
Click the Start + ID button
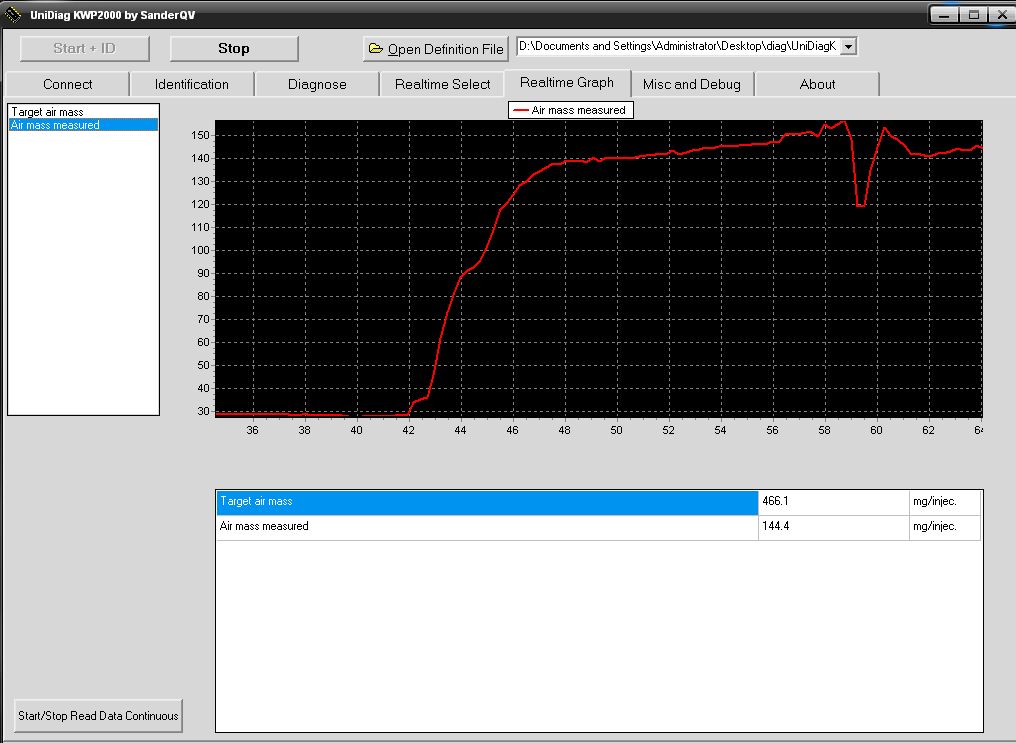click(x=84, y=48)
